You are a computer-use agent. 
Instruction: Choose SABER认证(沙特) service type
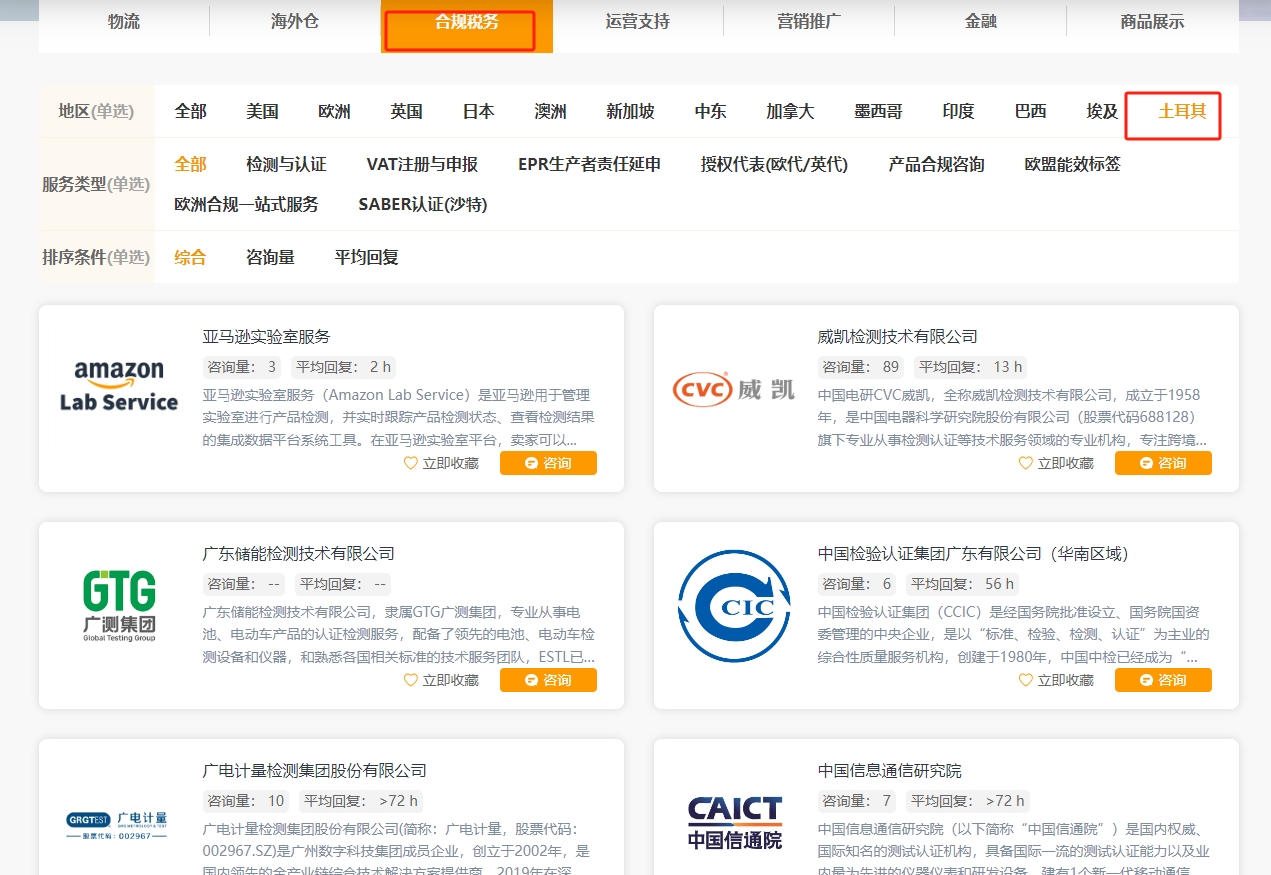(423, 204)
